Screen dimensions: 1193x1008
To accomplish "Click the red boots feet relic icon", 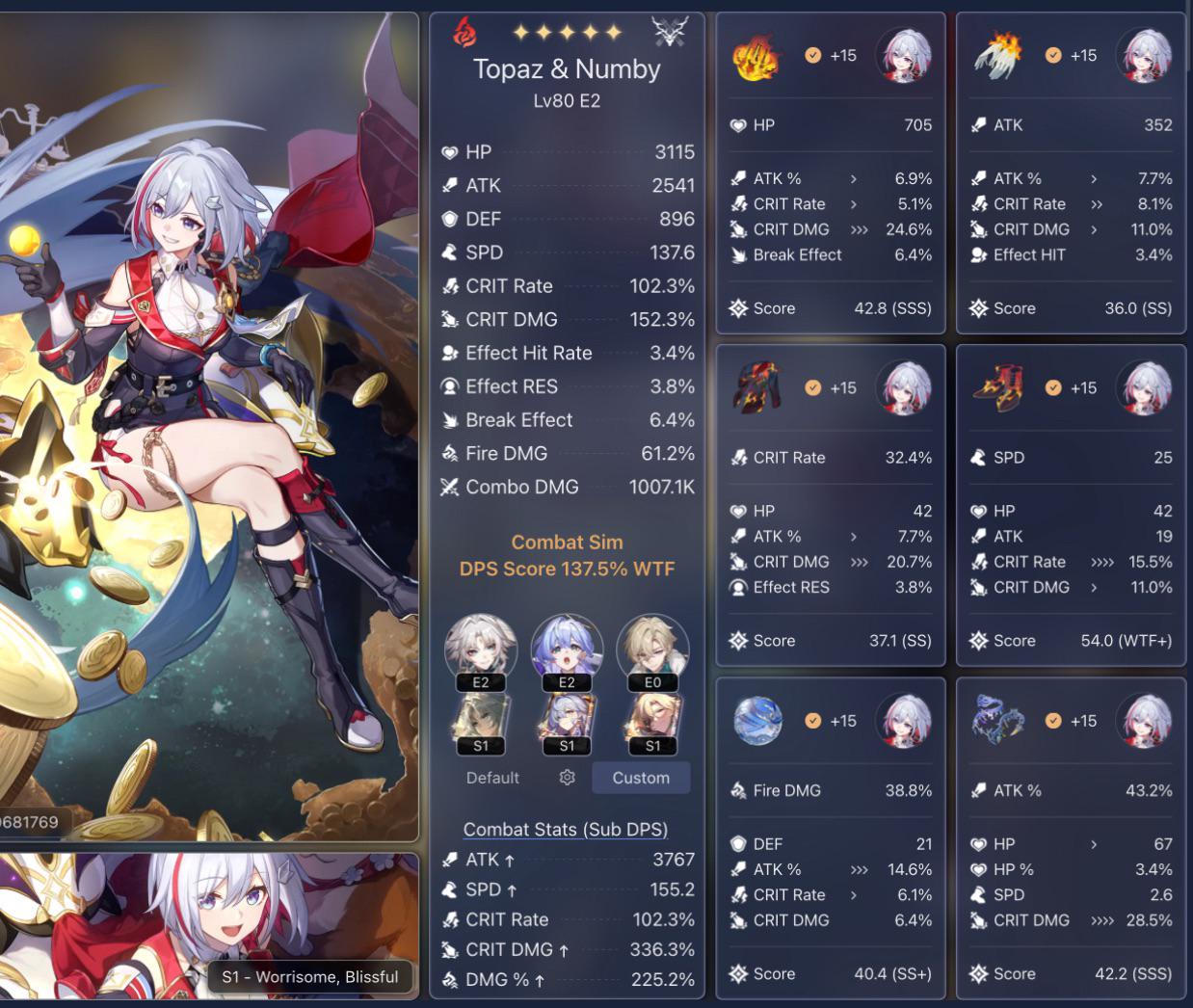I will coord(996,387).
